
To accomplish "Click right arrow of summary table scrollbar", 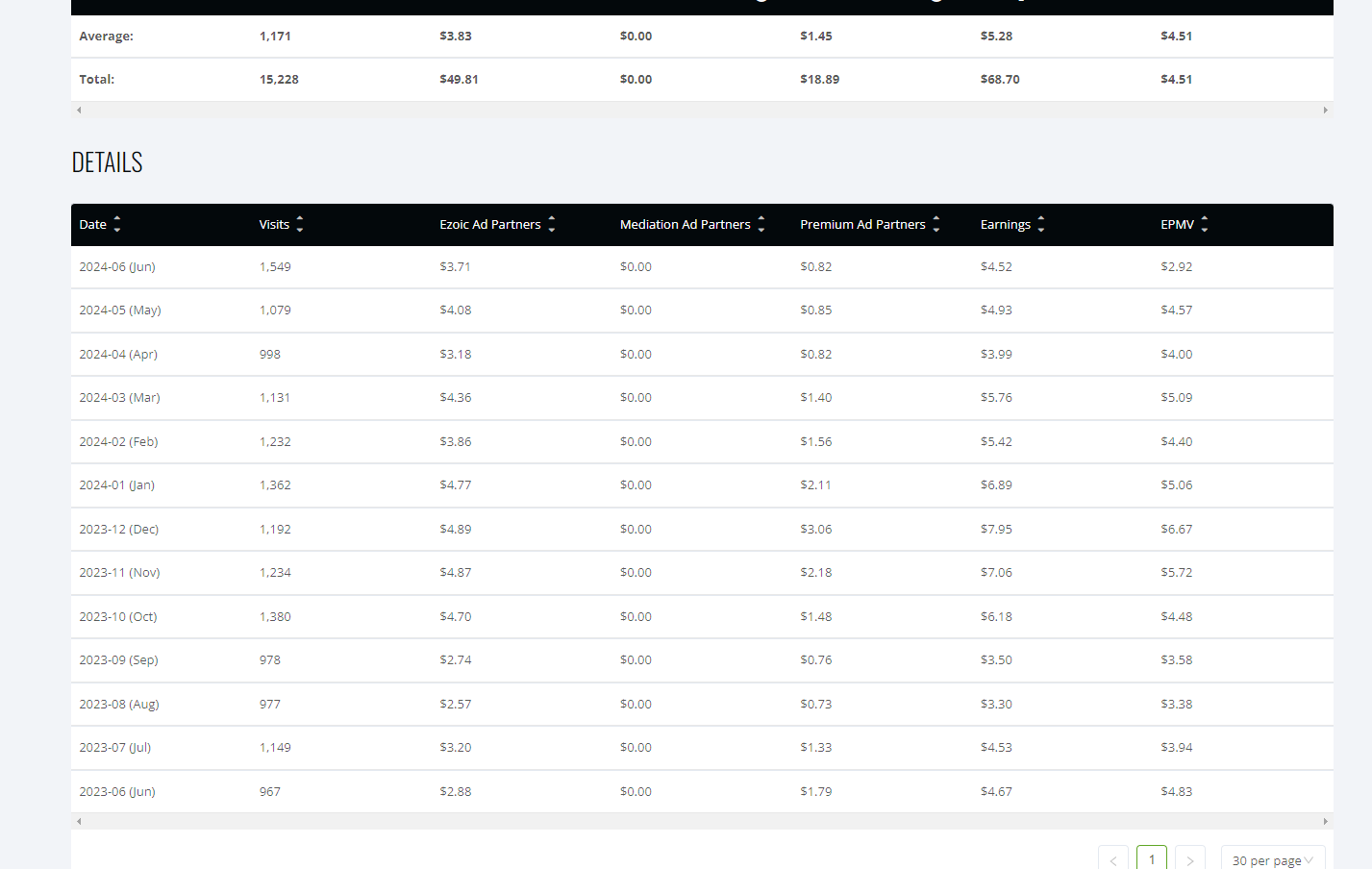I will click(x=1326, y=111).
